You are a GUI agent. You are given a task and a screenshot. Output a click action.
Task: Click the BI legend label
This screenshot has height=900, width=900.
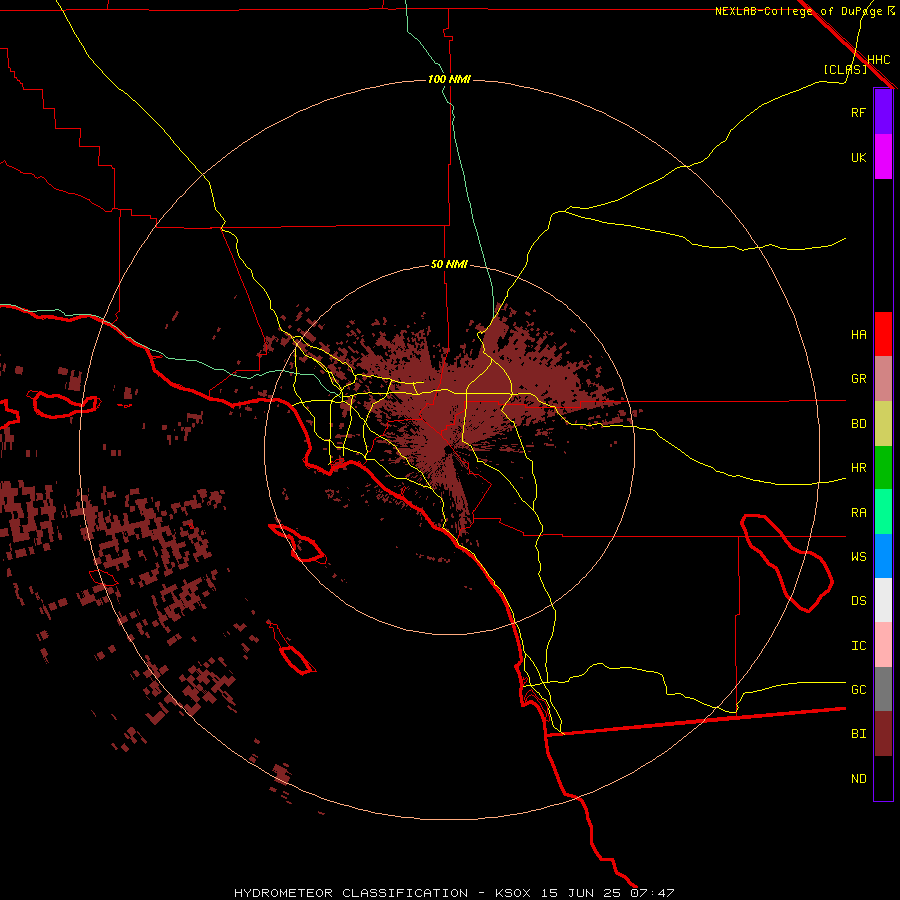tap(858, 734)
